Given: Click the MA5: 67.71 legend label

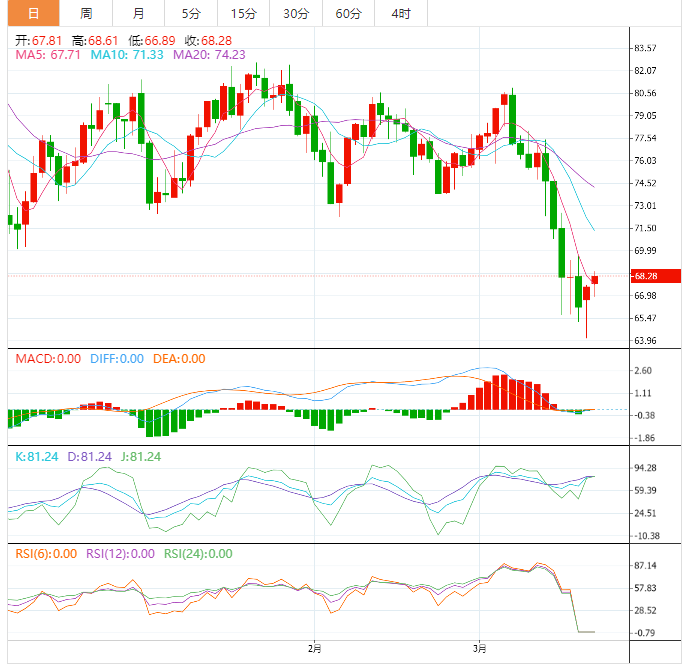Looking at the screenshot, I should 48,55.
